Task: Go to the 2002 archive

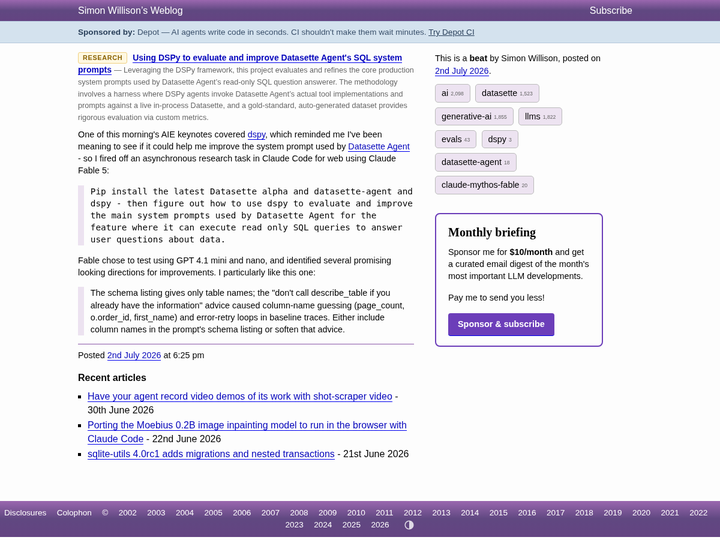Action: click(x=127, y=512)
